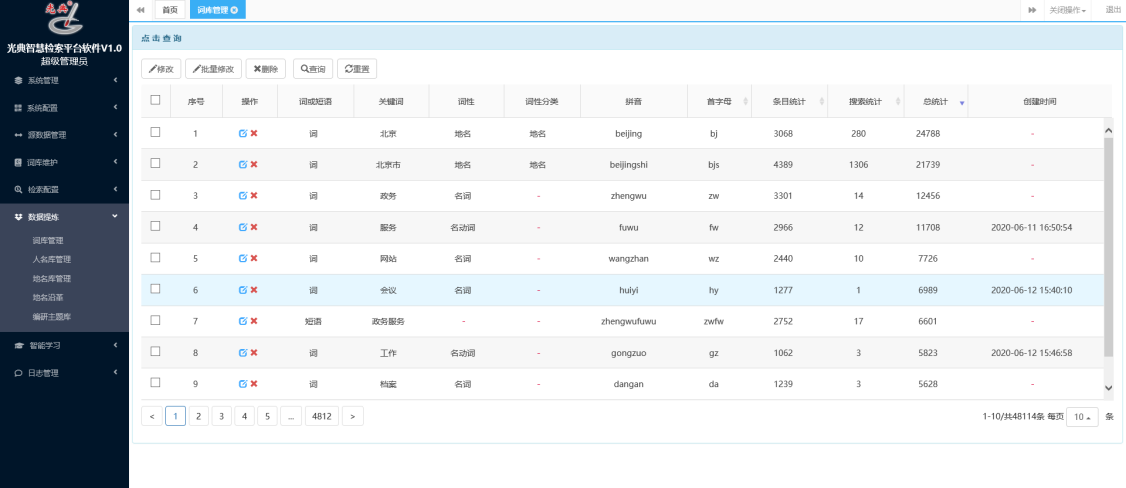Delete the 档案 row using its red X
The height and width of the screenshot is (488, 1126).
click(254, 384)
